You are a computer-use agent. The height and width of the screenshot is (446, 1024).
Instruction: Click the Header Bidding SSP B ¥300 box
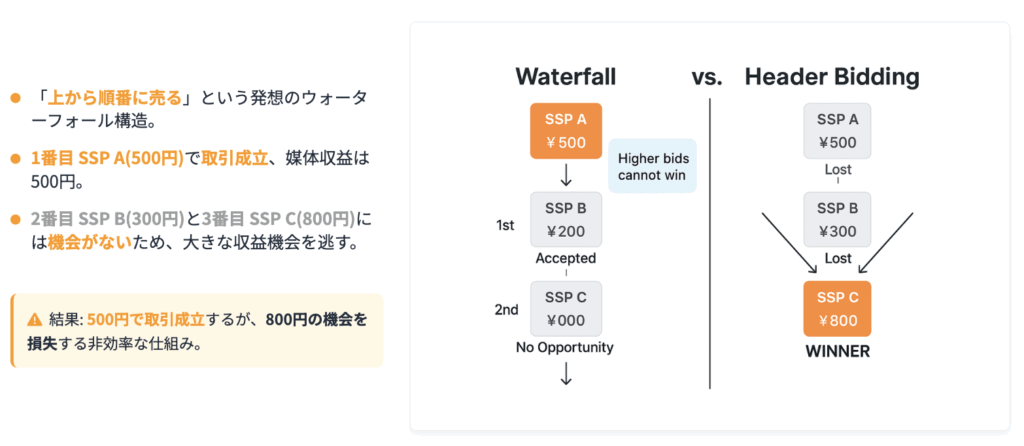(837, 220)
